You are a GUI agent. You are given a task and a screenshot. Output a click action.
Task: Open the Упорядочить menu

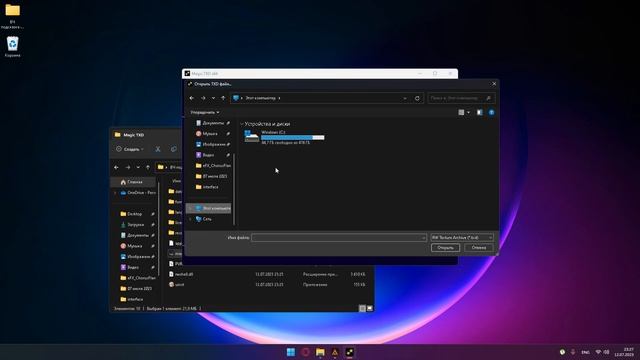pyautogui.click(x=205, y=112)
